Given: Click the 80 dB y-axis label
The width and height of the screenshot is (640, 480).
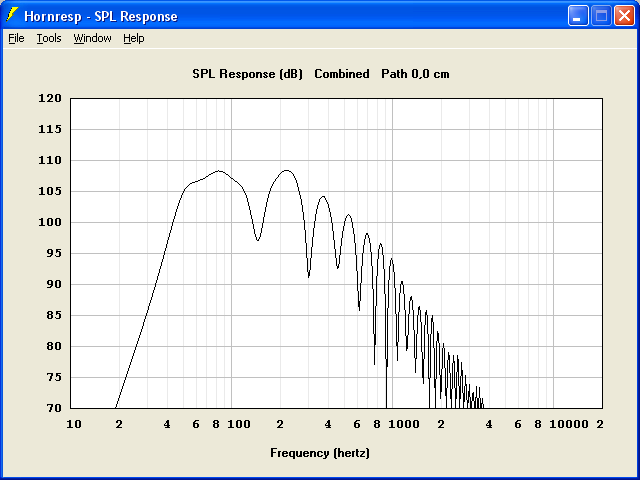Looking at the screenshot, I should [x=54, y=347].
